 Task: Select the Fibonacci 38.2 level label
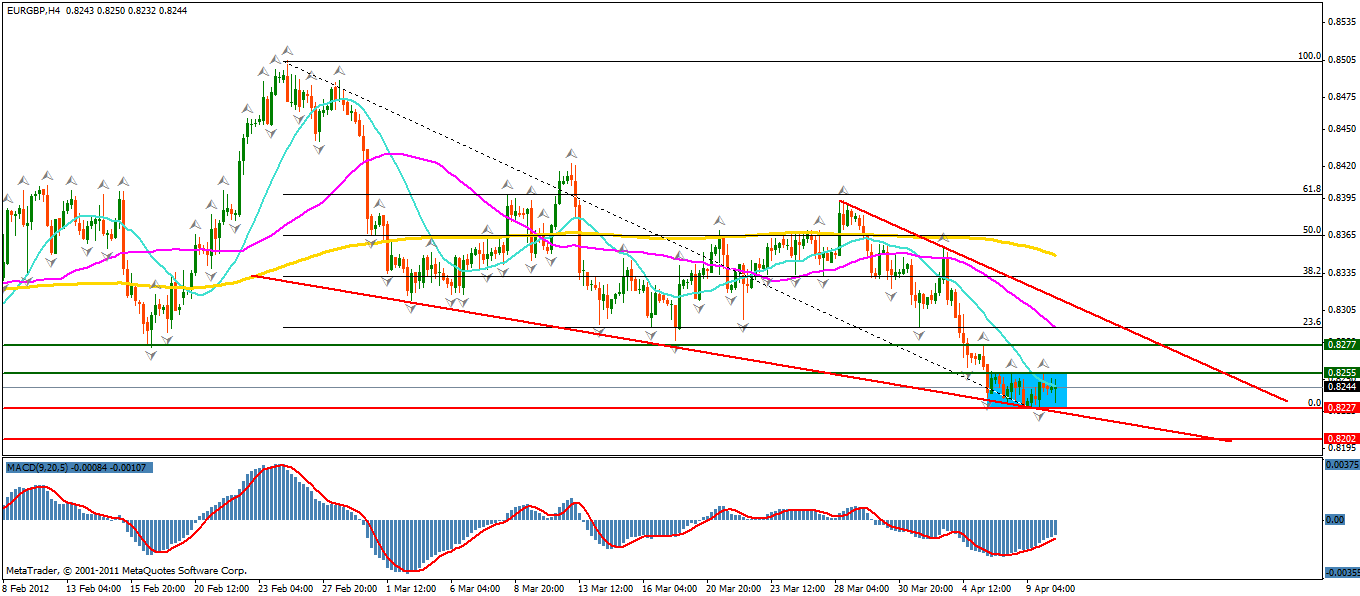point(1312,271)
